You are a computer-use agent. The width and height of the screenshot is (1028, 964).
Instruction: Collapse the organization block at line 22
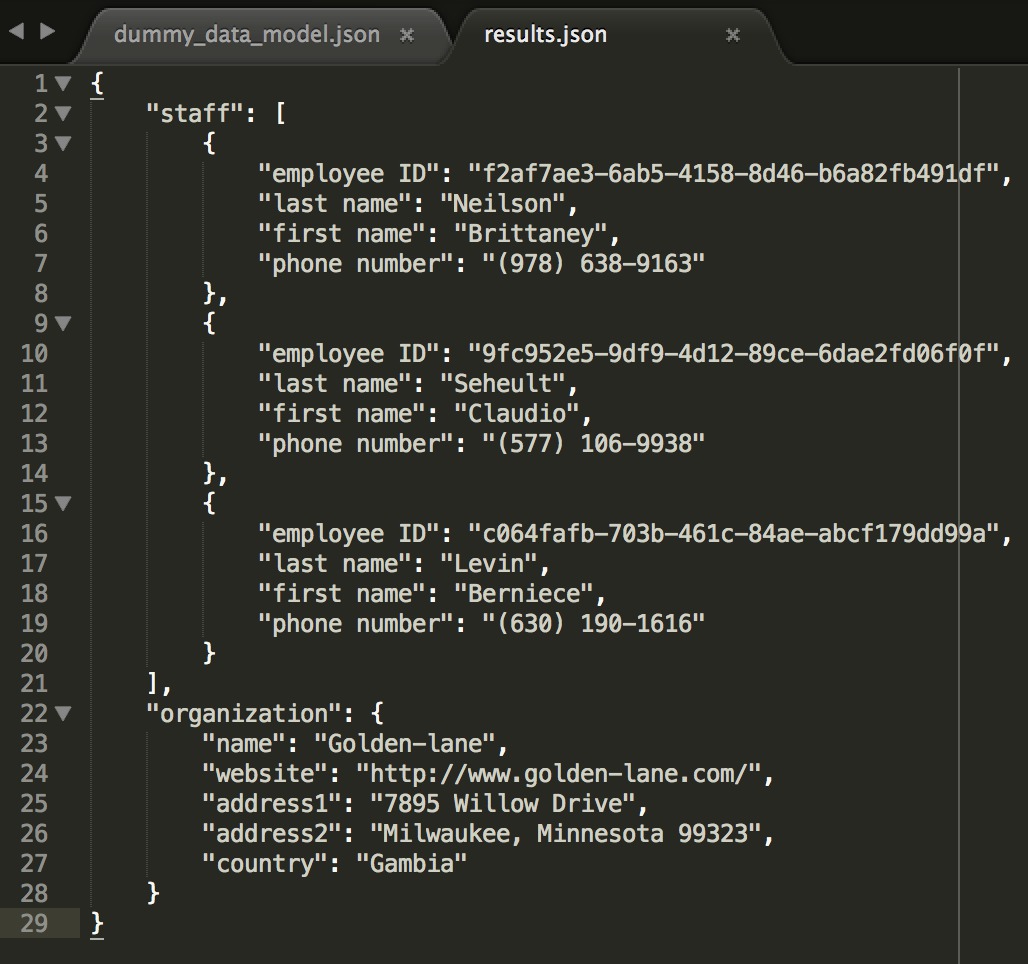[63, 713]
